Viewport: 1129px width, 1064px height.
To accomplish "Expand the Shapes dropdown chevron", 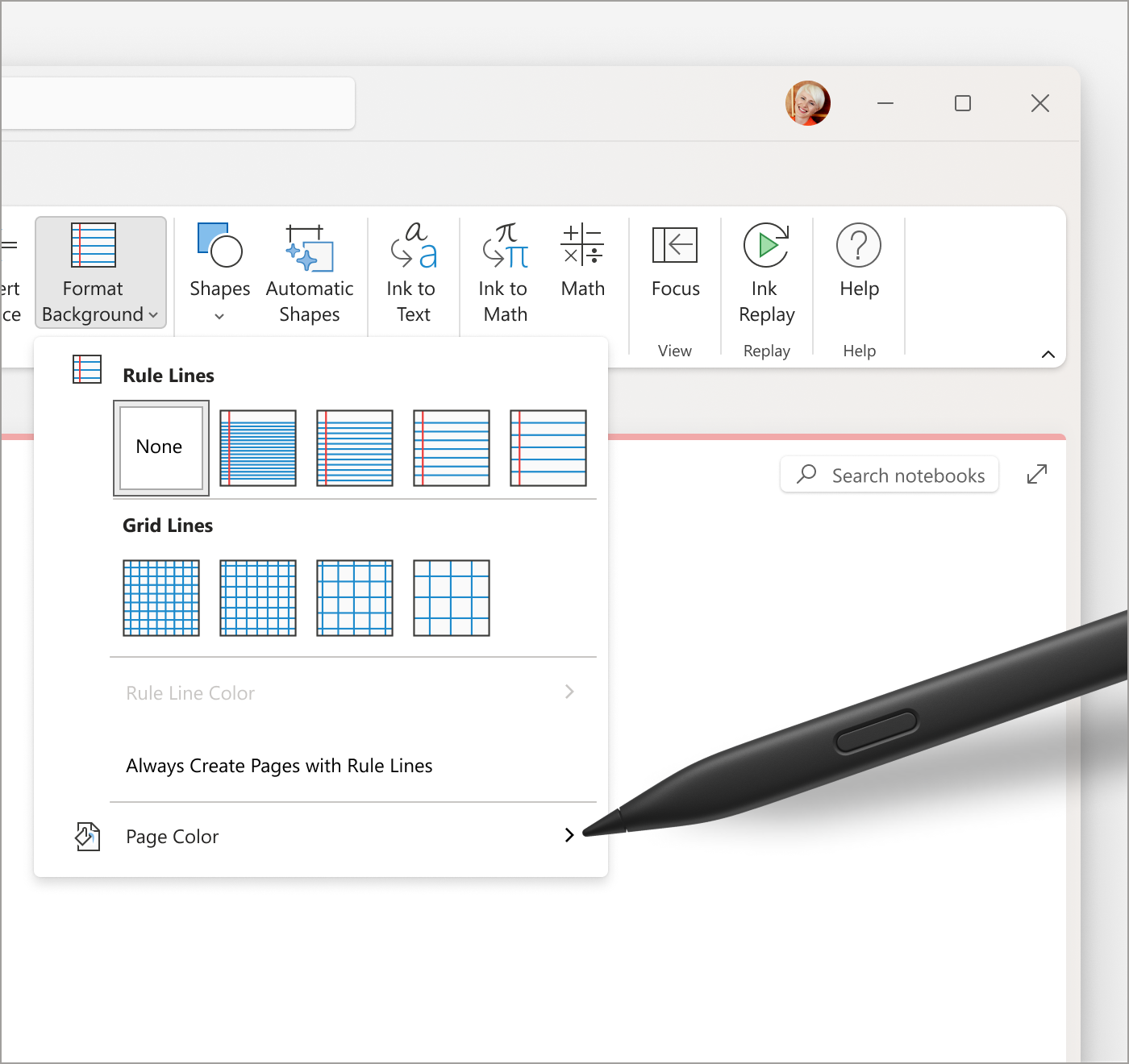I will tap(219, 317).
